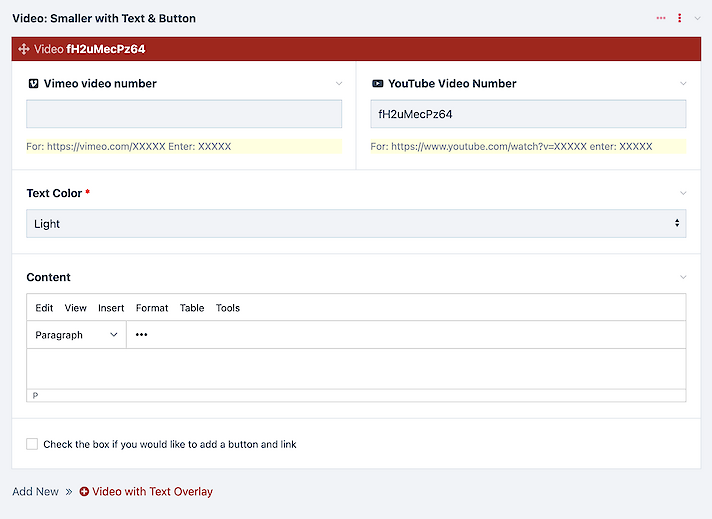This screenshot has width=712, height=519.
Task: Tick the add a button and link checkbox
Action: coord(32,444)
